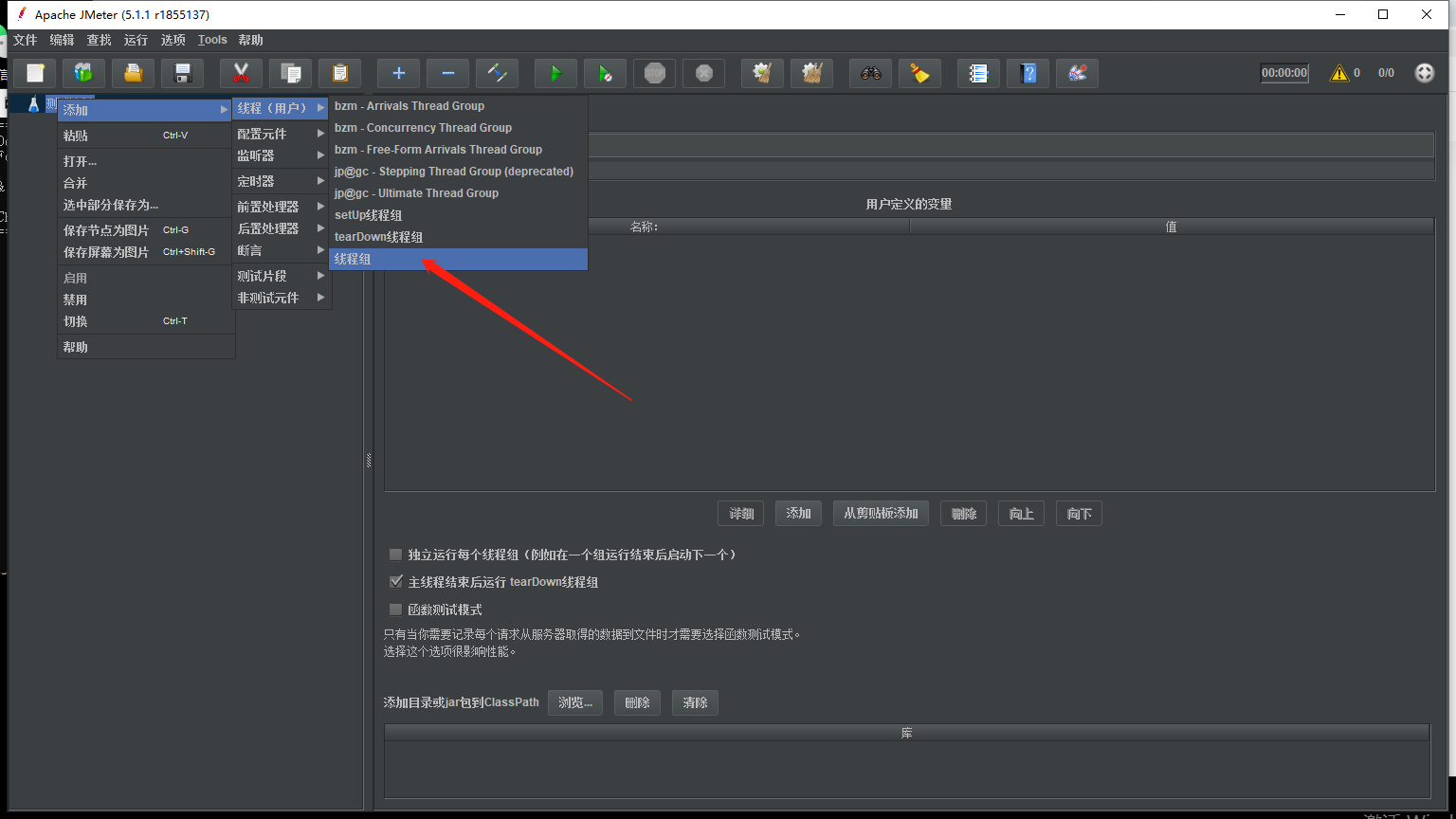
Task: Select tearDown线程组 menu entry
Action: (x=458, y=237)
